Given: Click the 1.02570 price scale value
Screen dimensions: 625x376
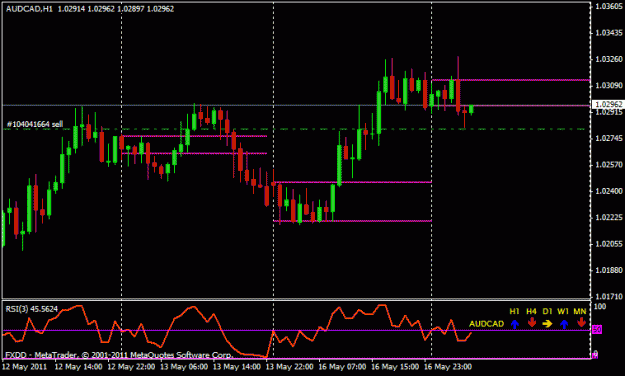Looking at the screenshot, I should [x=609, y=164].
